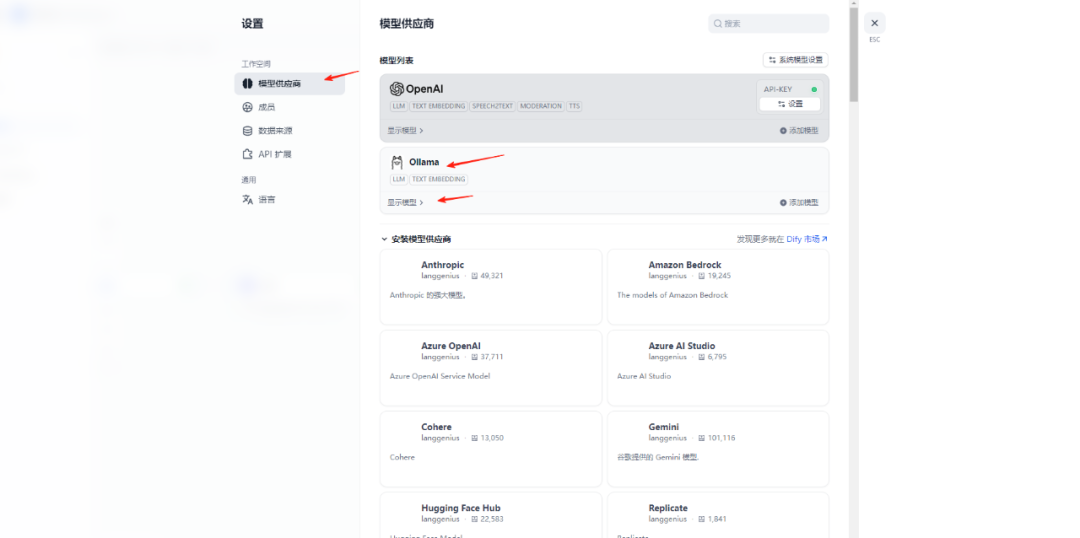The image size is (1080, 538).
Task: Click TEXT EMBEDDING tag under Ollama
Action: [x=438, y=179]
